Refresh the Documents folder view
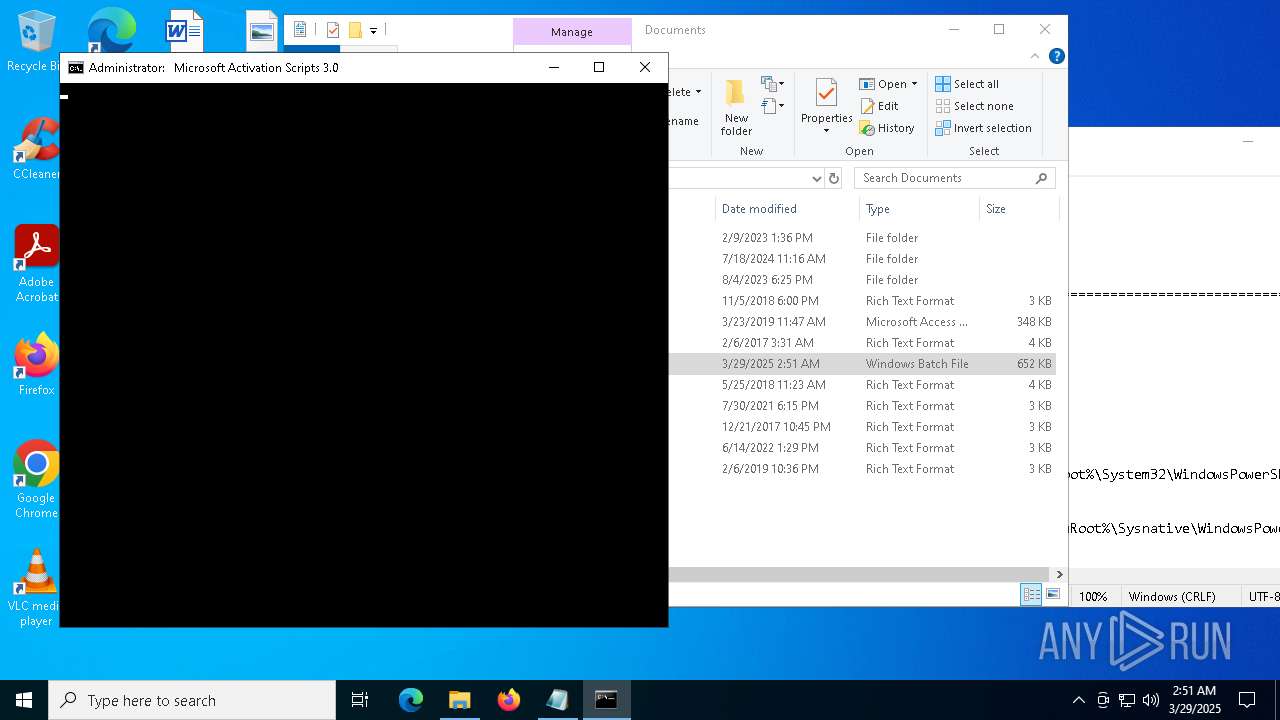Screen dimensions: 1280x720 point(834,178)
